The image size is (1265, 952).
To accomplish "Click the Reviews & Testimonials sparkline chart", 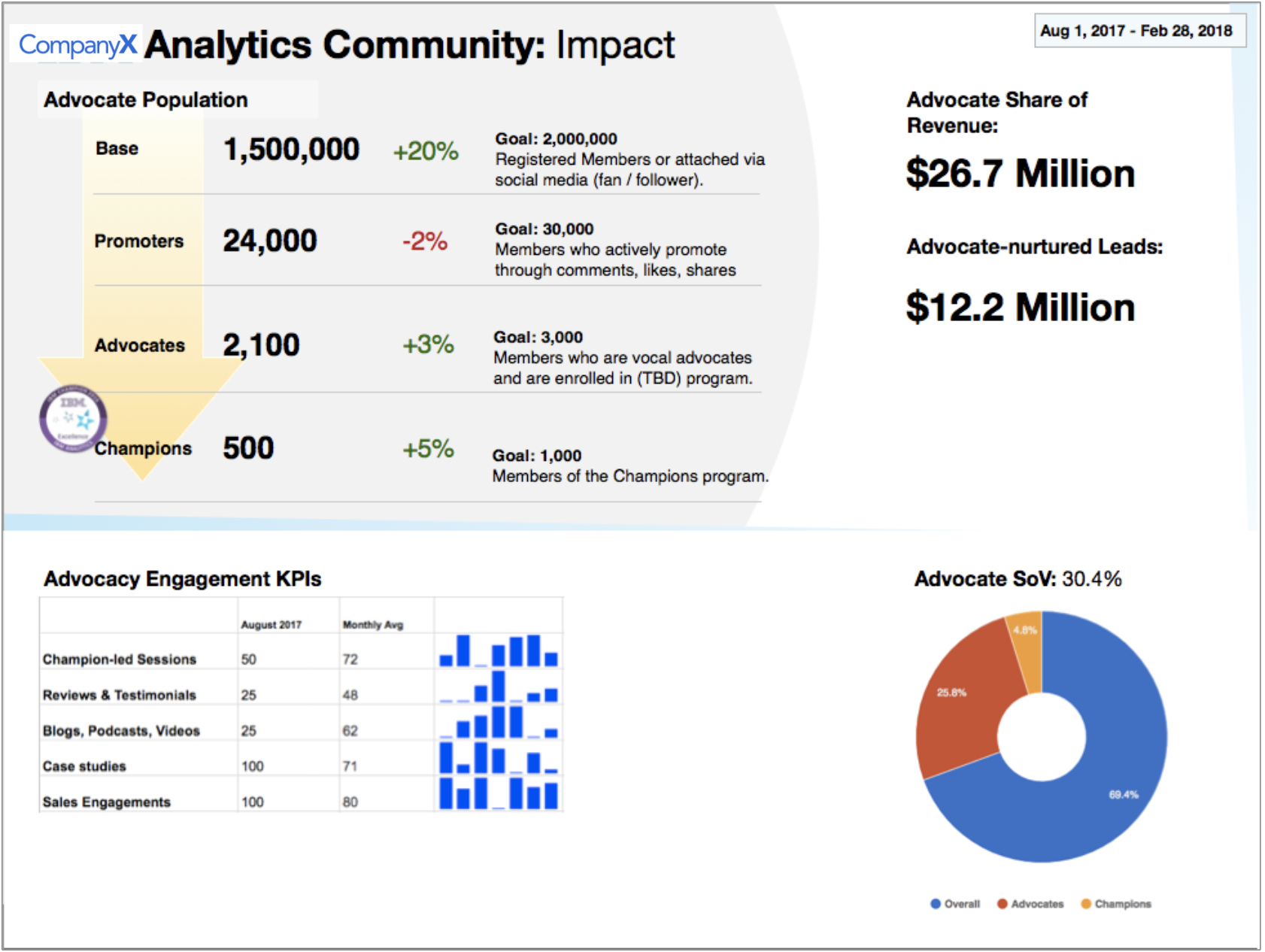I will (499, 687).
